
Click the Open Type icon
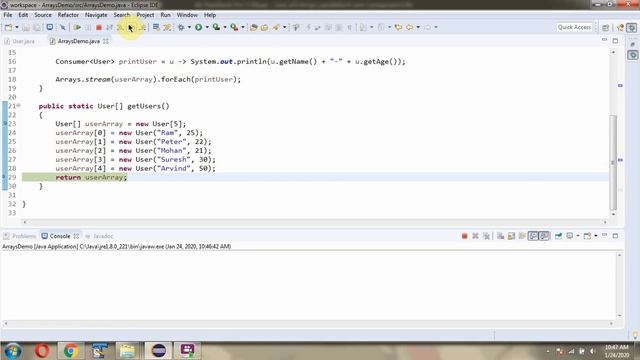(253, 27)
